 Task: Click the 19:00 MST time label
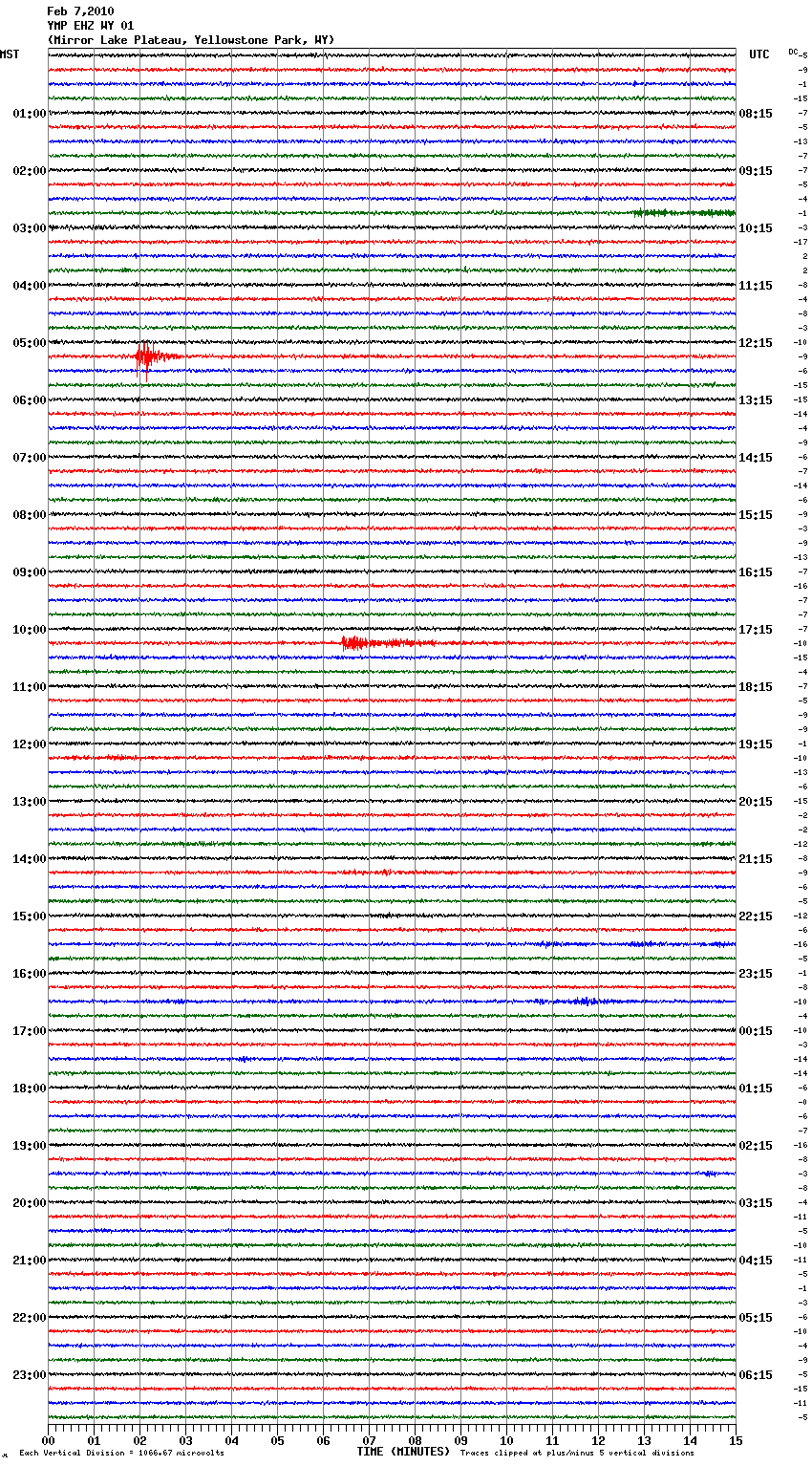pyautogui.click(x=30, y=1146)
